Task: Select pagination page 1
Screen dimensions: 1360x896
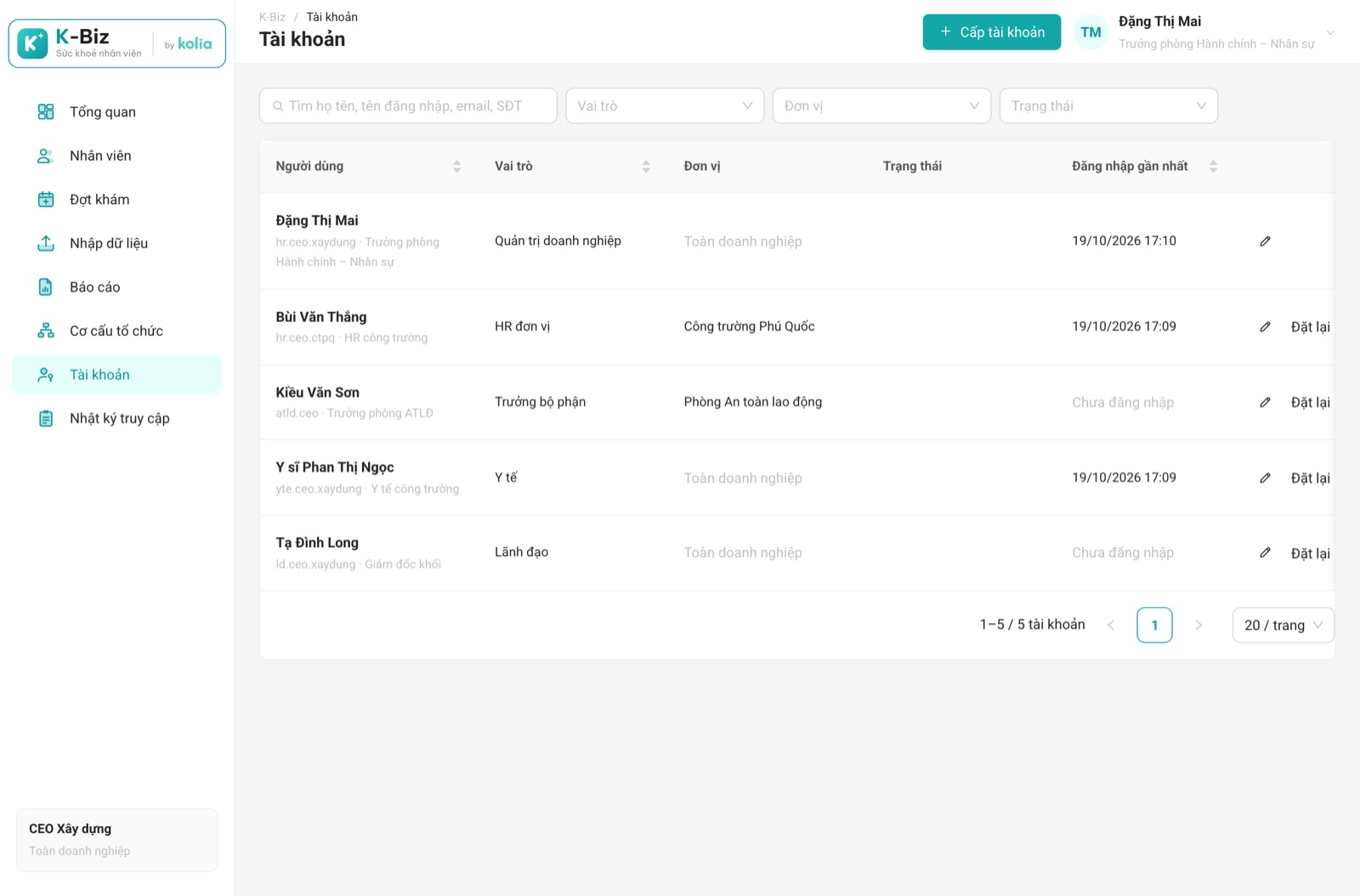Action: [x=1154, y=625]
